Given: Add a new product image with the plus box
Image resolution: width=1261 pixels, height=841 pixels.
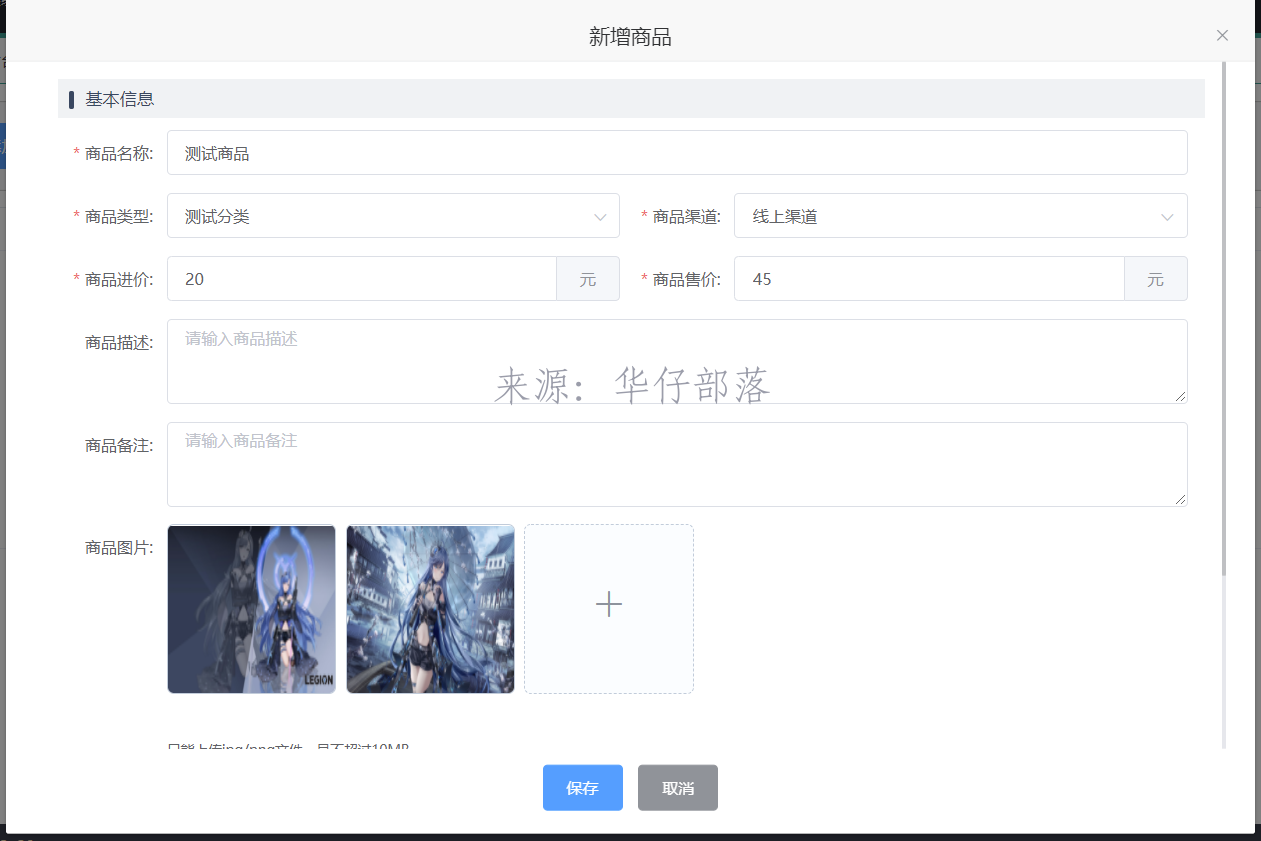Looking at the screenshot, I should [609, 609].
